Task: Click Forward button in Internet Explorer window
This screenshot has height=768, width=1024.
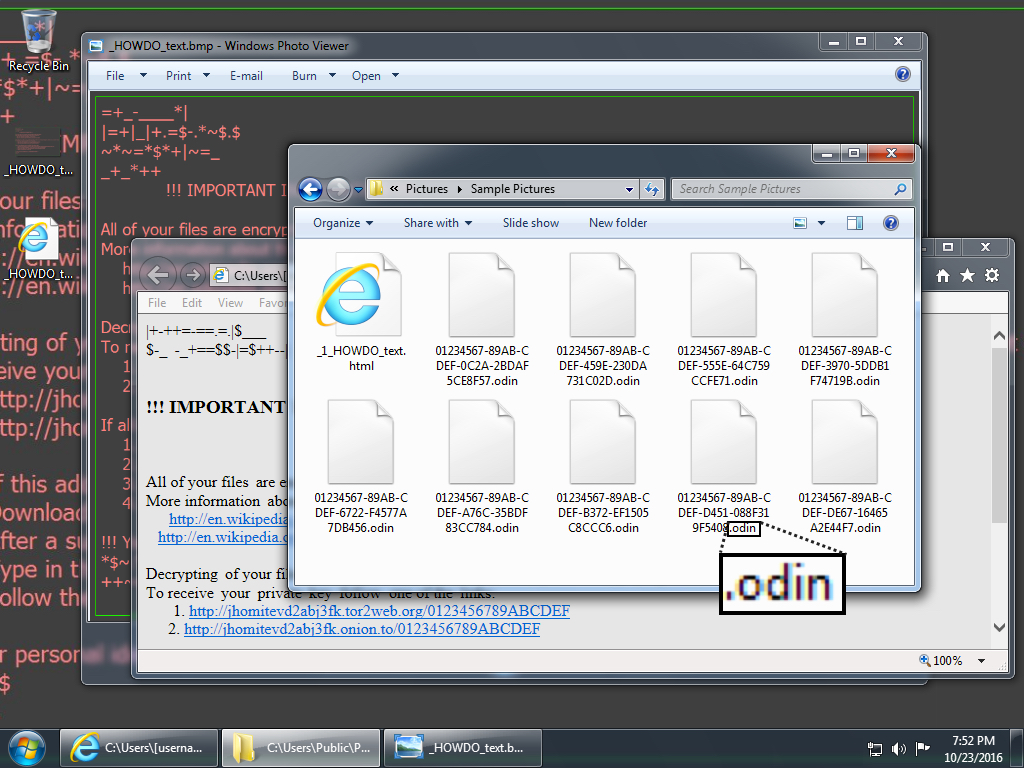Action: [192, 275]
